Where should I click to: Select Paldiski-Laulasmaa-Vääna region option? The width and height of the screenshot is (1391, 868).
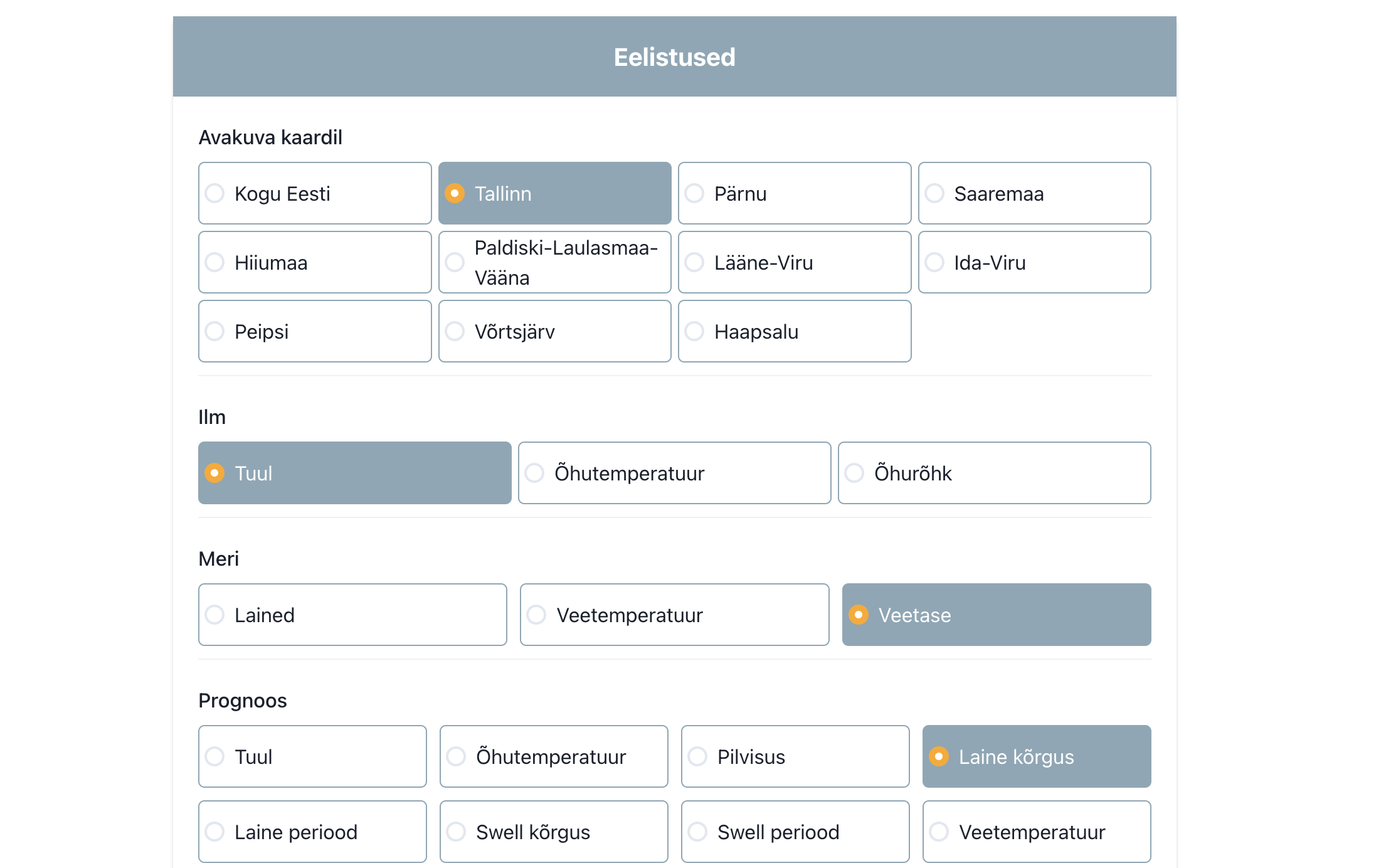(x=554, y=262)
